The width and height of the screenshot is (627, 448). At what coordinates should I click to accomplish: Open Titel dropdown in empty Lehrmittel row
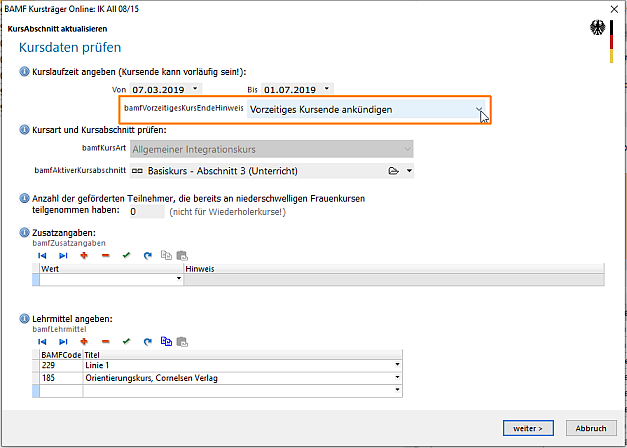(x=397, y=390)
